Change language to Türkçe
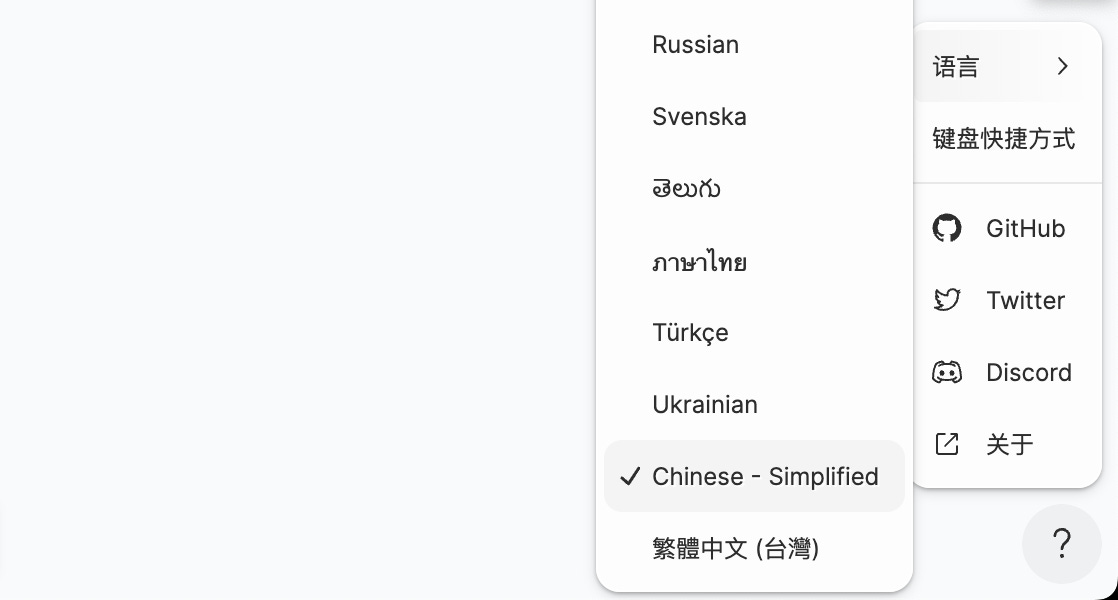 coord(691,333)
